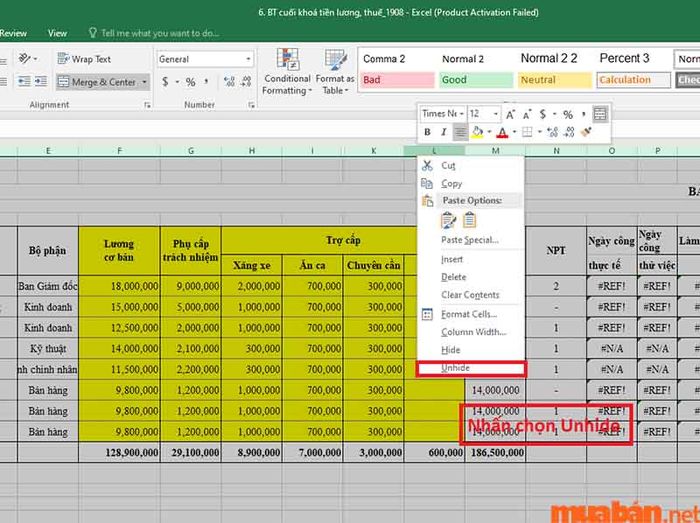
Task: Click the ribbon Comma Style icon
Action: pyautogui.click(x=206, y=82)
